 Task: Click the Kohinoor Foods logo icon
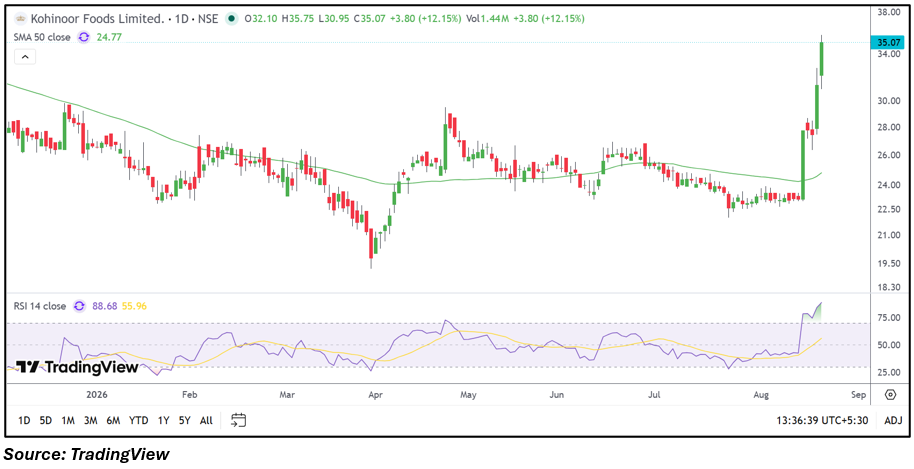[23, 19]
